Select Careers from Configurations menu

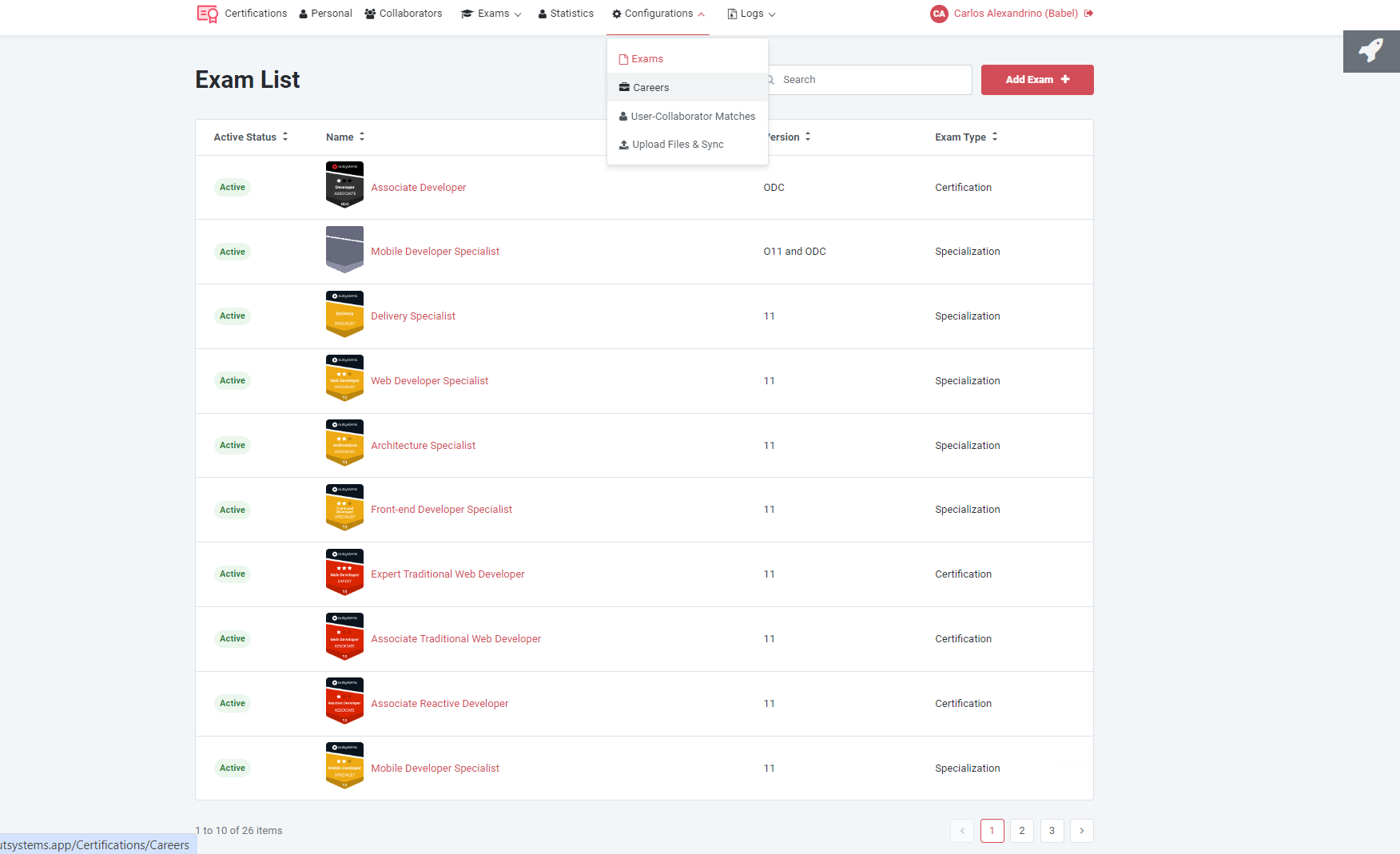click(x=650, y=88)
